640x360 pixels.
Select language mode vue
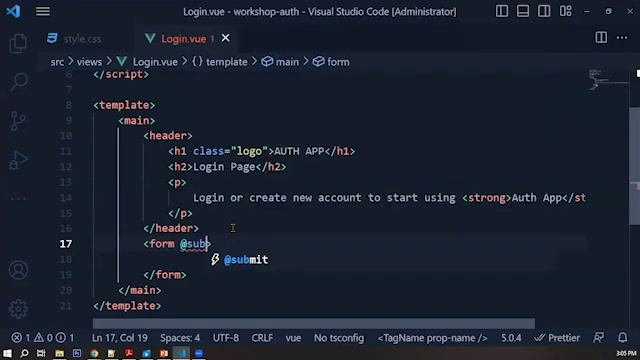point(293,338)
